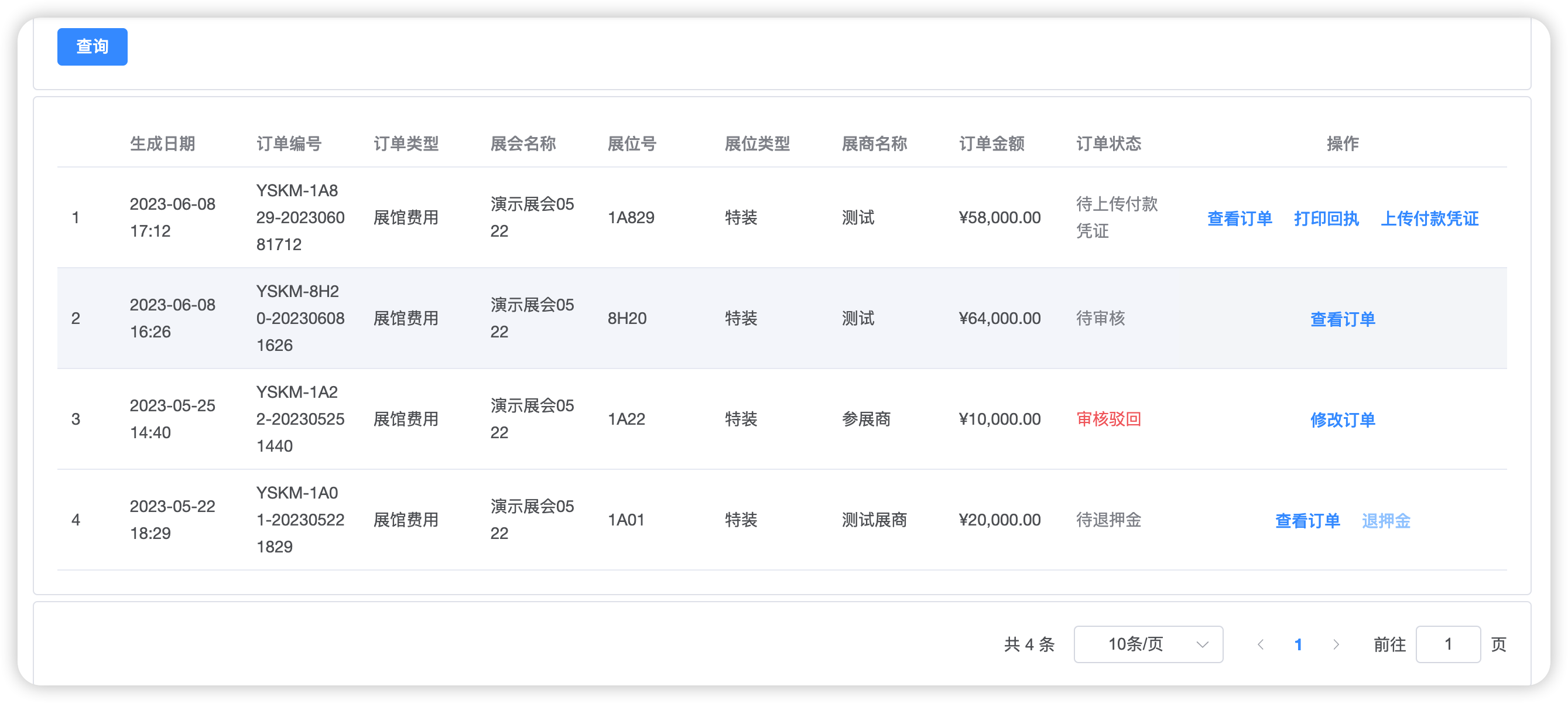
Task: Click the 退押金 refund deposit link
Action: pos(1386,520)
